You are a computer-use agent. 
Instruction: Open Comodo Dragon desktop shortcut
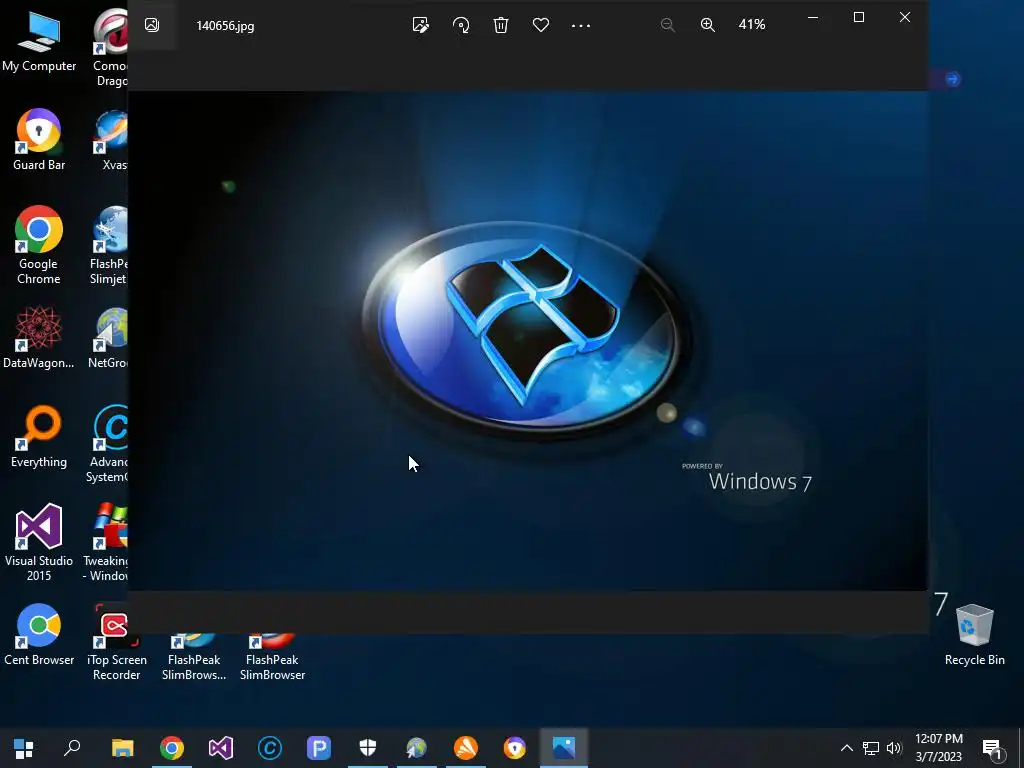click(111, 49)
